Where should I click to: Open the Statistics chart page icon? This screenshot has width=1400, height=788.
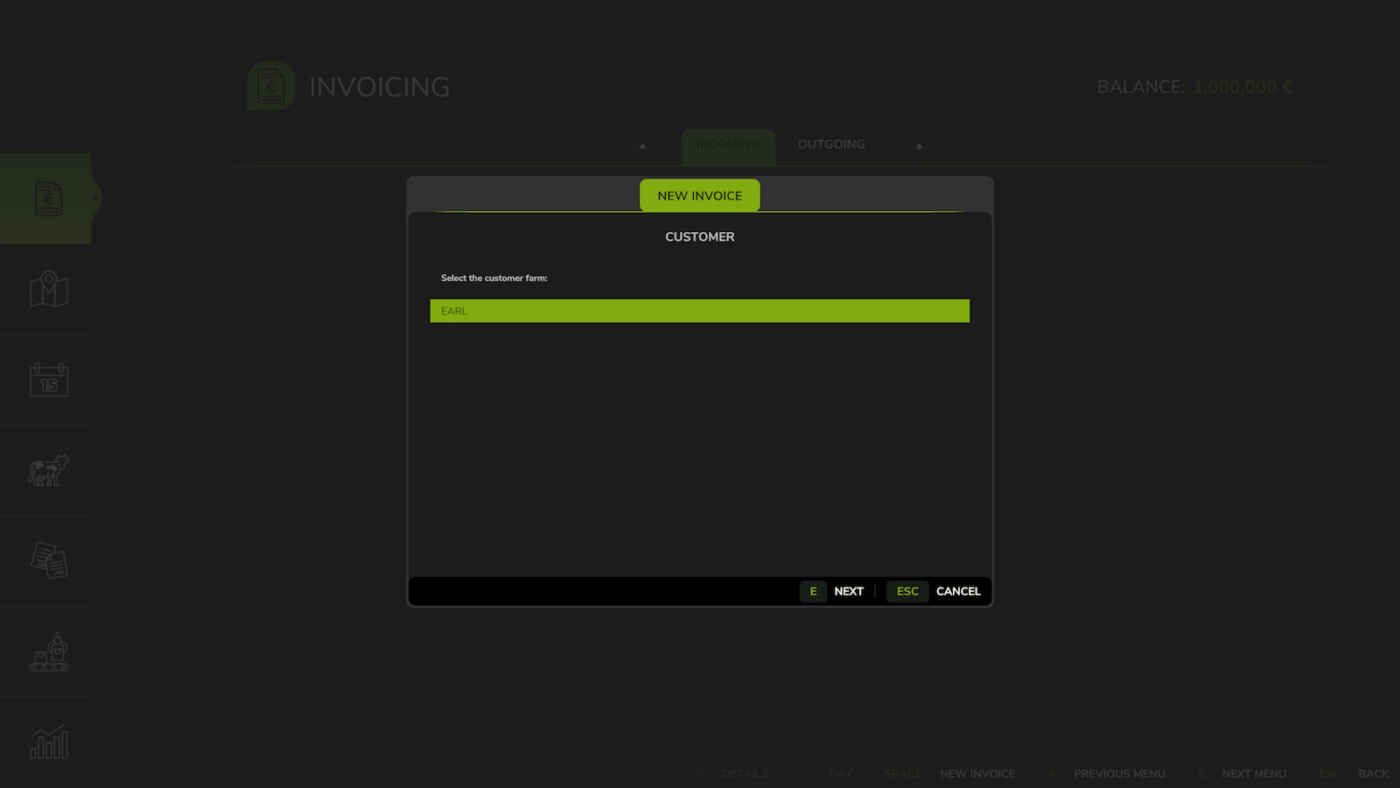[48, 742]
